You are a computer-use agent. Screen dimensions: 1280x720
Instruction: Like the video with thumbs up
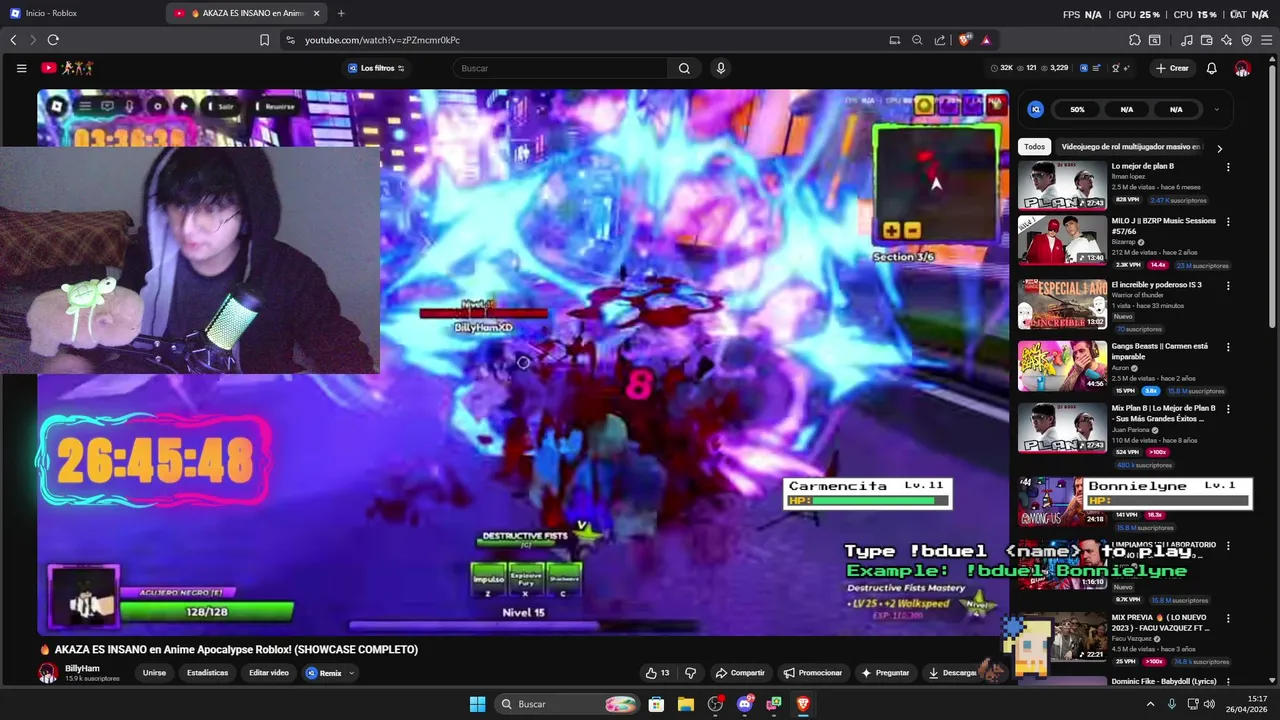(657, 673)
